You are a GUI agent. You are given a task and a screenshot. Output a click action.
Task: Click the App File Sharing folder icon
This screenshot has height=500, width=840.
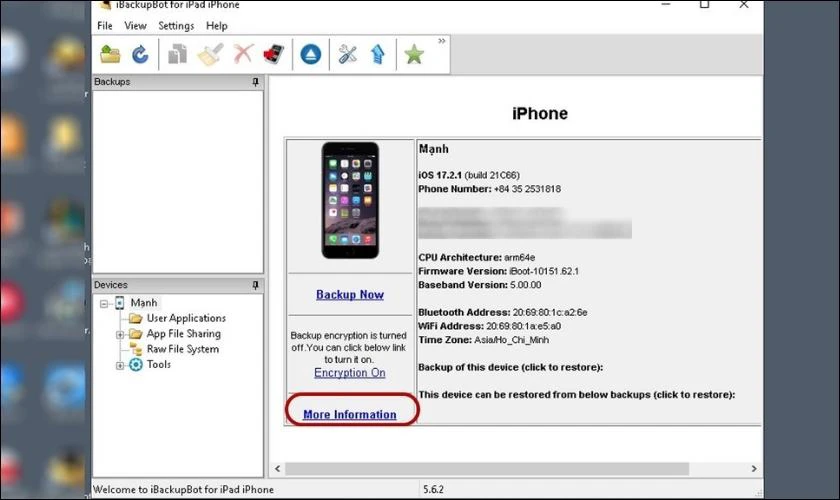136,334
